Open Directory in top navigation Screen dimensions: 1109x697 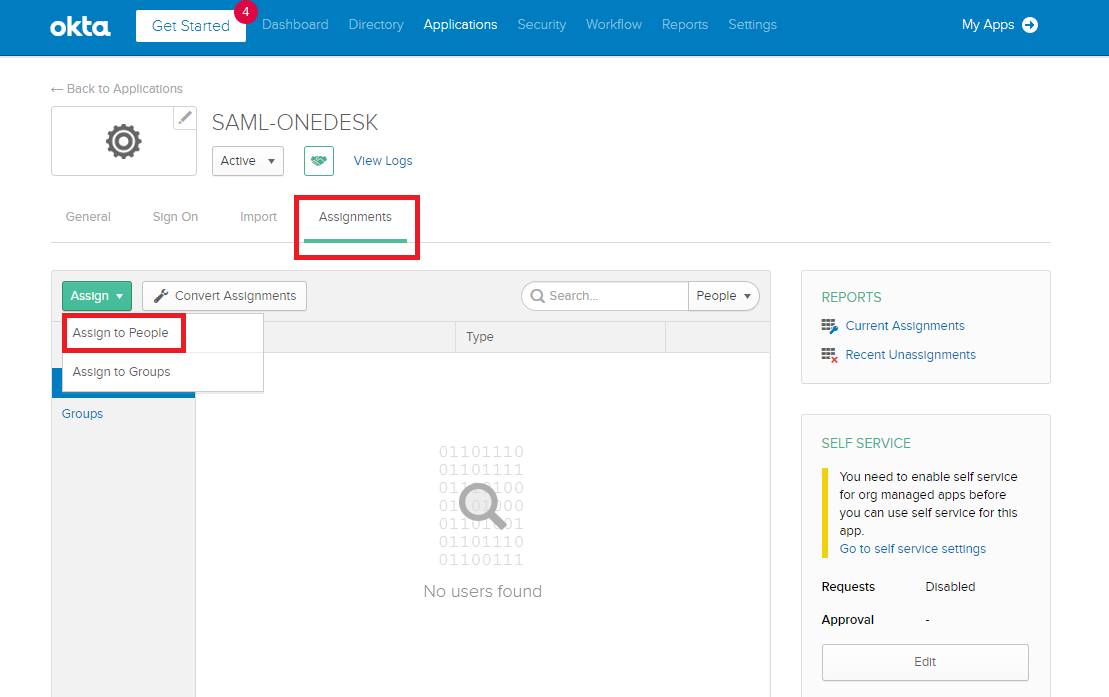point(376,25)
